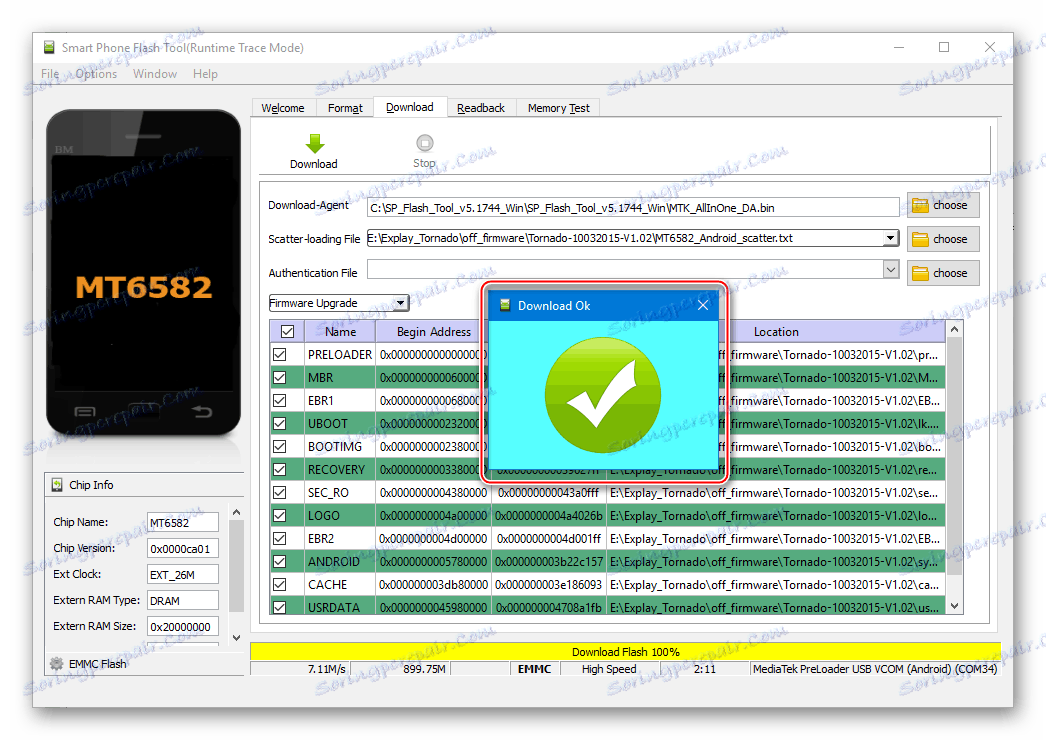Click the green Download arrow icon
The height and width of the screenshot is (740, 1046).
tap(314, 144)
